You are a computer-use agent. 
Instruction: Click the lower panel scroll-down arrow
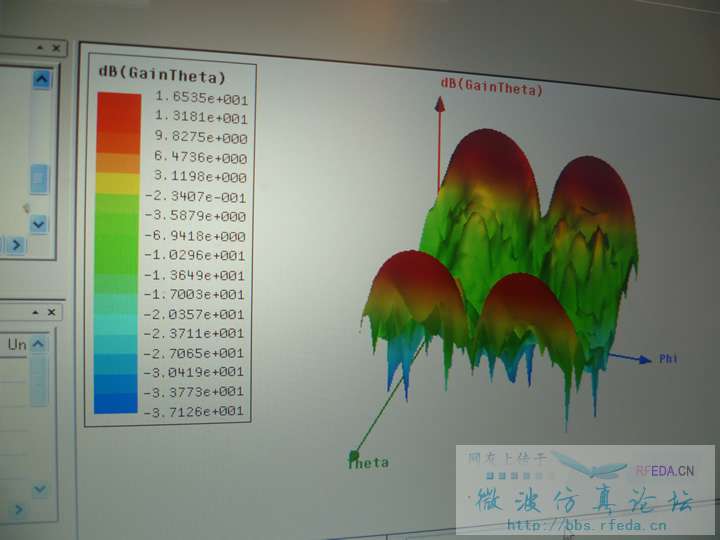click(x=39, y=489)
